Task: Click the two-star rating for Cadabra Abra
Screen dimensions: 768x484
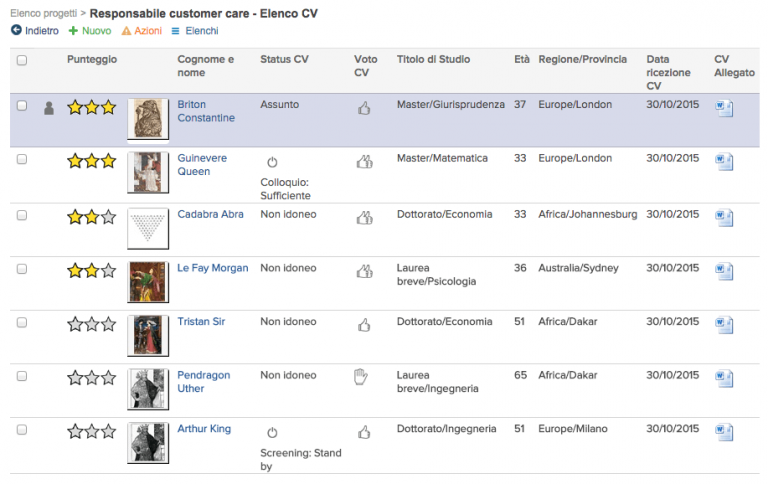Action: coord(92,217)
